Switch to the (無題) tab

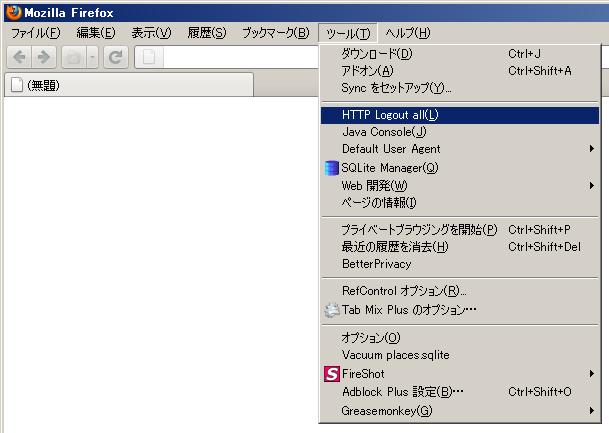click(40, 85)
